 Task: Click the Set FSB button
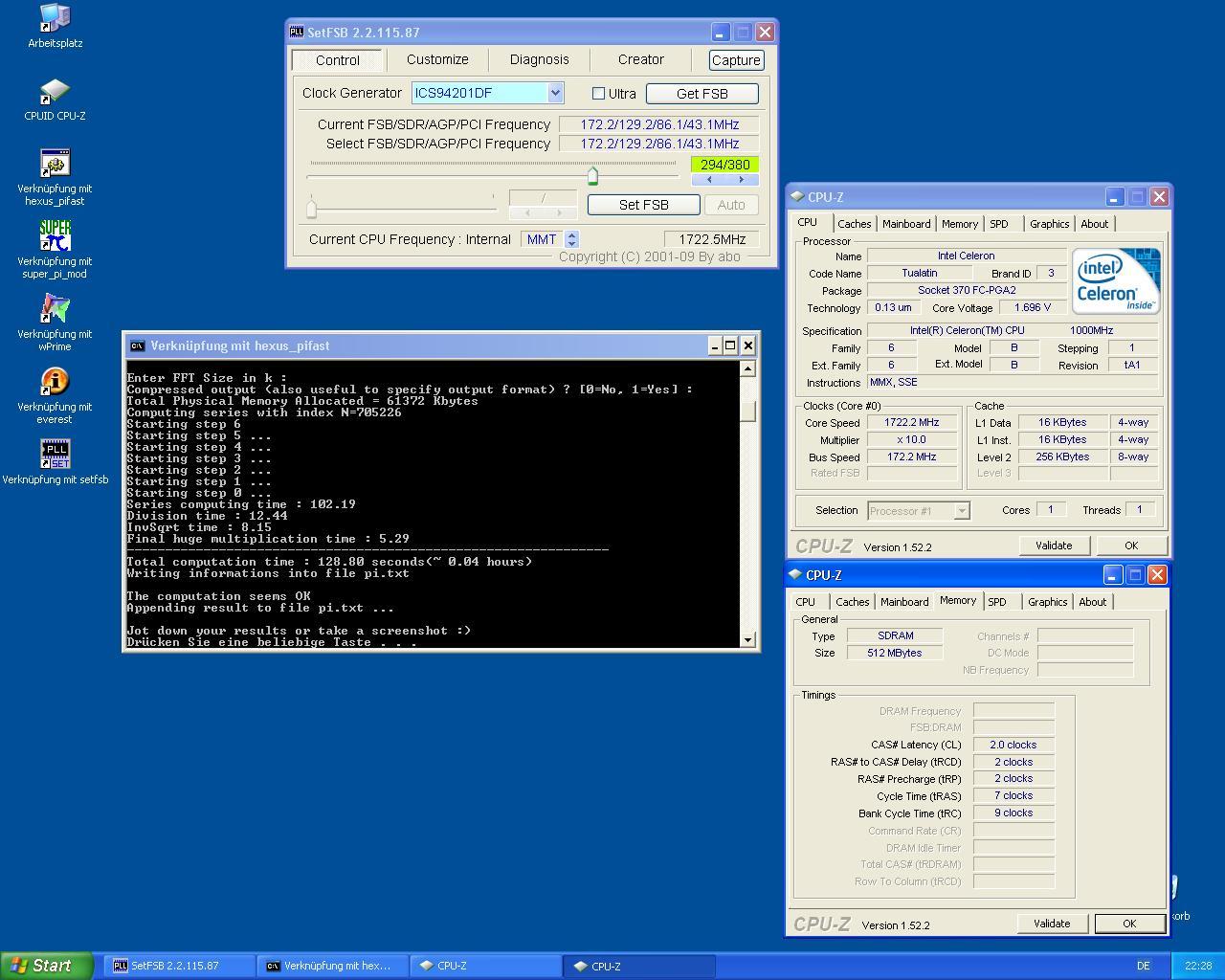pyautogui.click(x=644, y=205)
